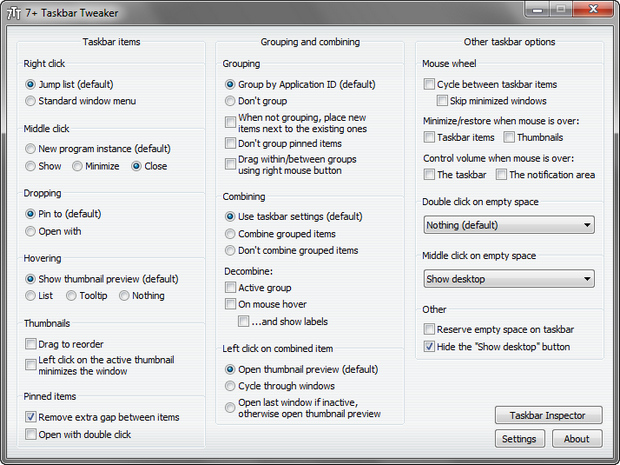Image resolution: width=620 pixels, height=465 pixels.
Task: Open the Settings button
Action: coord(520,439)
